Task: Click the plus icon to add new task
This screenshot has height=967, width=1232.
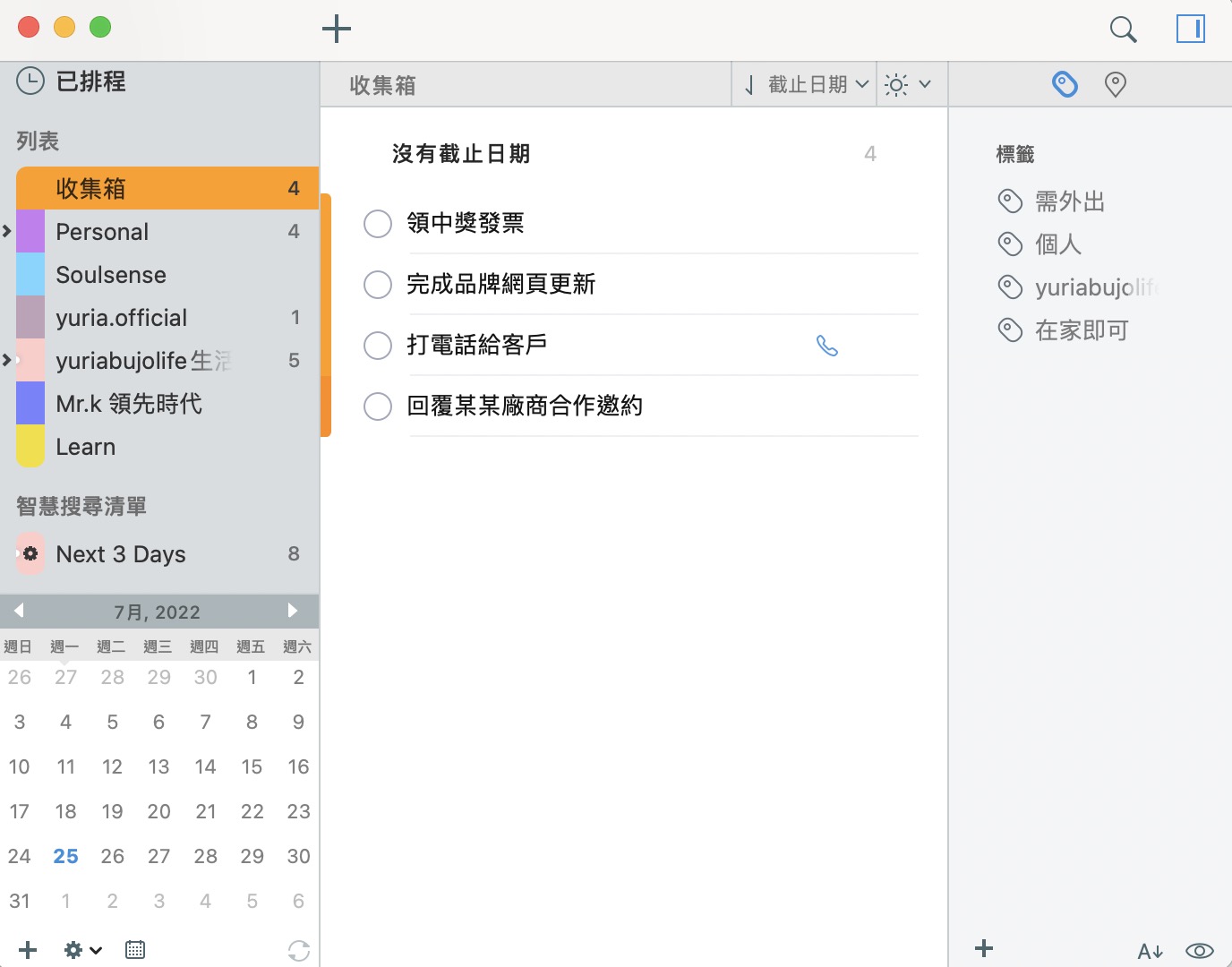Action: pyautogui.click(x=337, y=29)
